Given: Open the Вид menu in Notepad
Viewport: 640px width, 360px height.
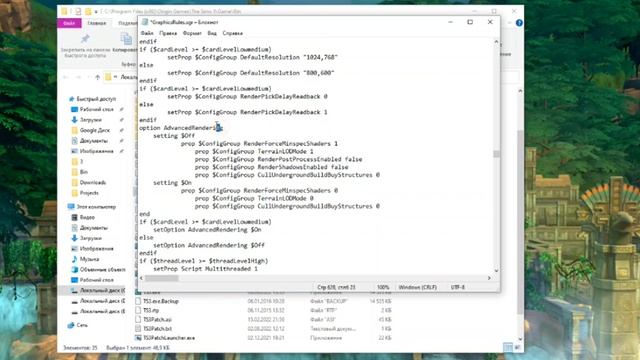Looking at the screenshot, I should pos(212,33).
